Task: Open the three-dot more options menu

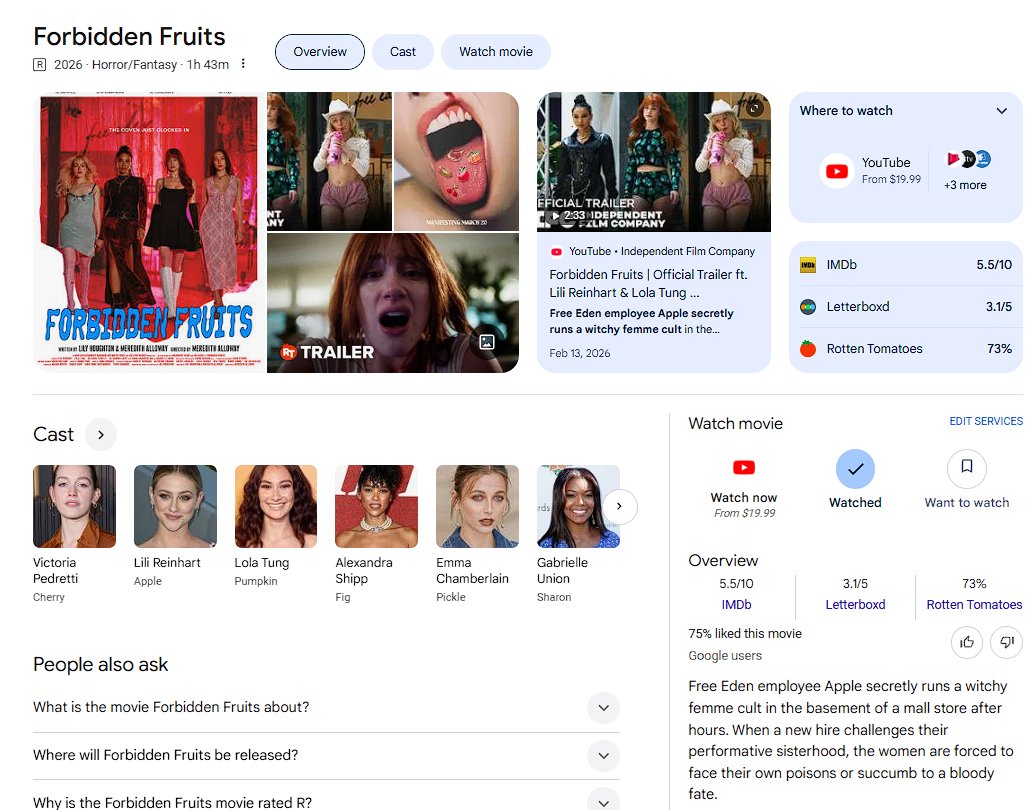Action: coord(243,64)
